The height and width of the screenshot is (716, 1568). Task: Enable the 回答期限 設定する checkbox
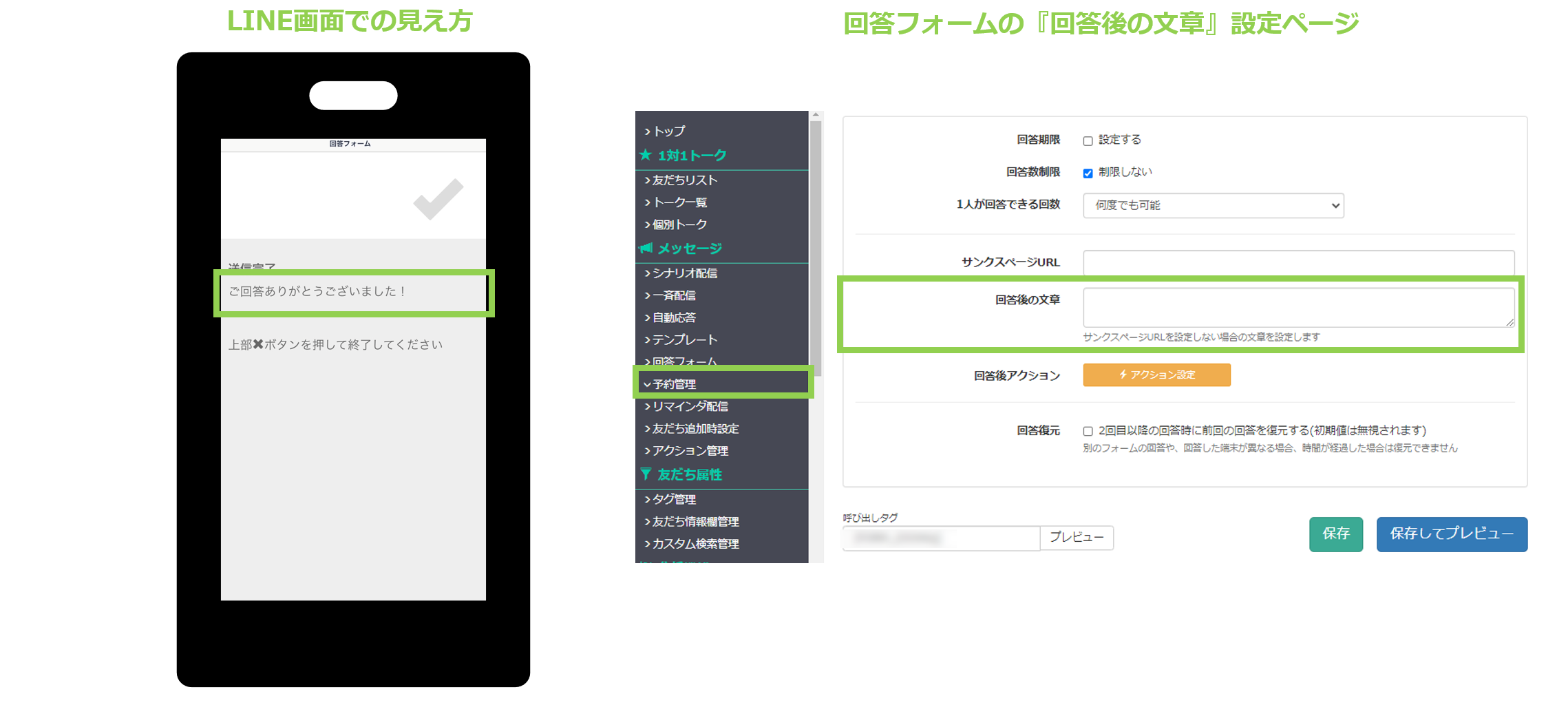[1088, 141]
